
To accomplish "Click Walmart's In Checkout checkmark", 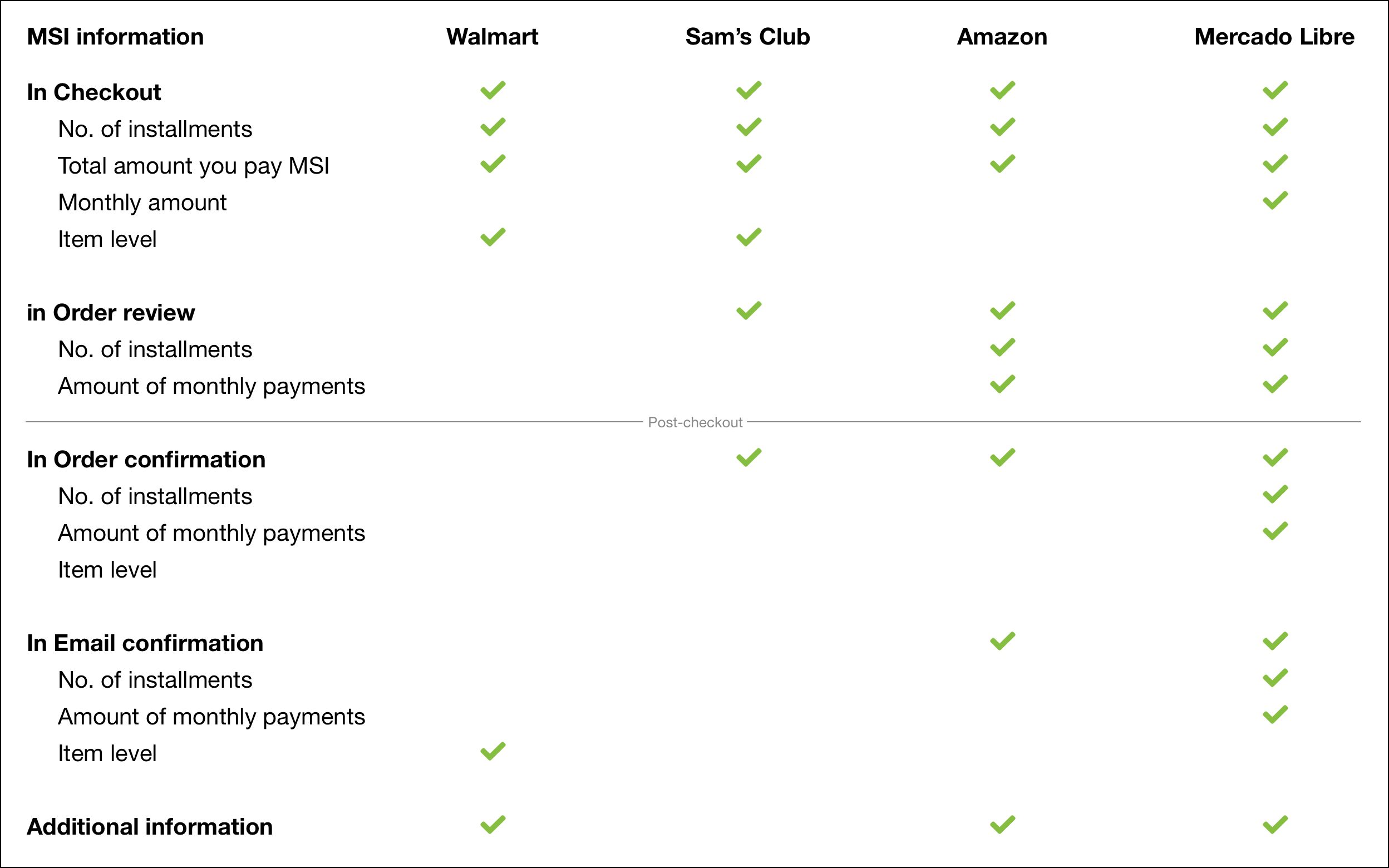I will coord(493,90).
